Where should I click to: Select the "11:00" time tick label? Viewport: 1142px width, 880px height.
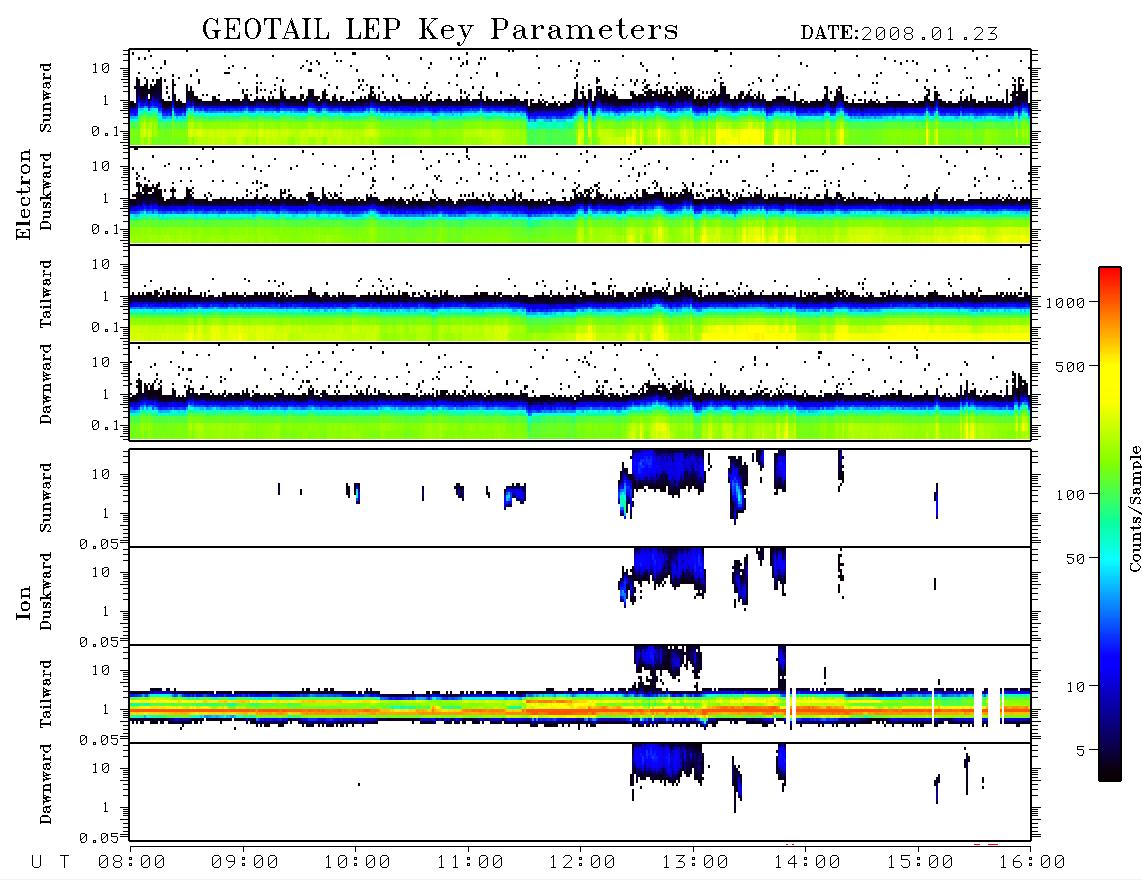click(x=470, y=863)
